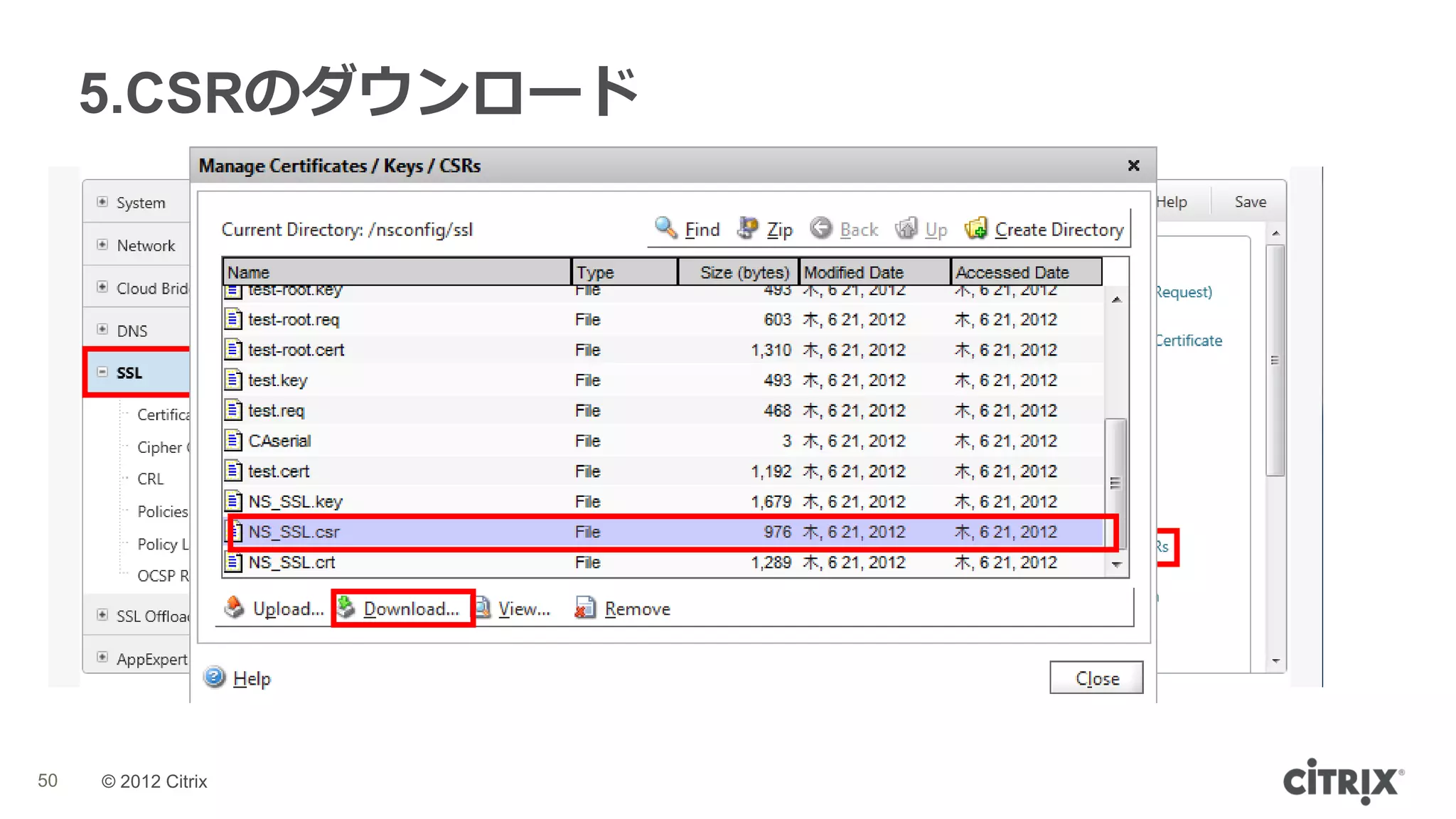The width and height of the screenshot is (1456, 819).
Task: Click background window scrollbar down arrow
Action: (x=1275, y=660)
